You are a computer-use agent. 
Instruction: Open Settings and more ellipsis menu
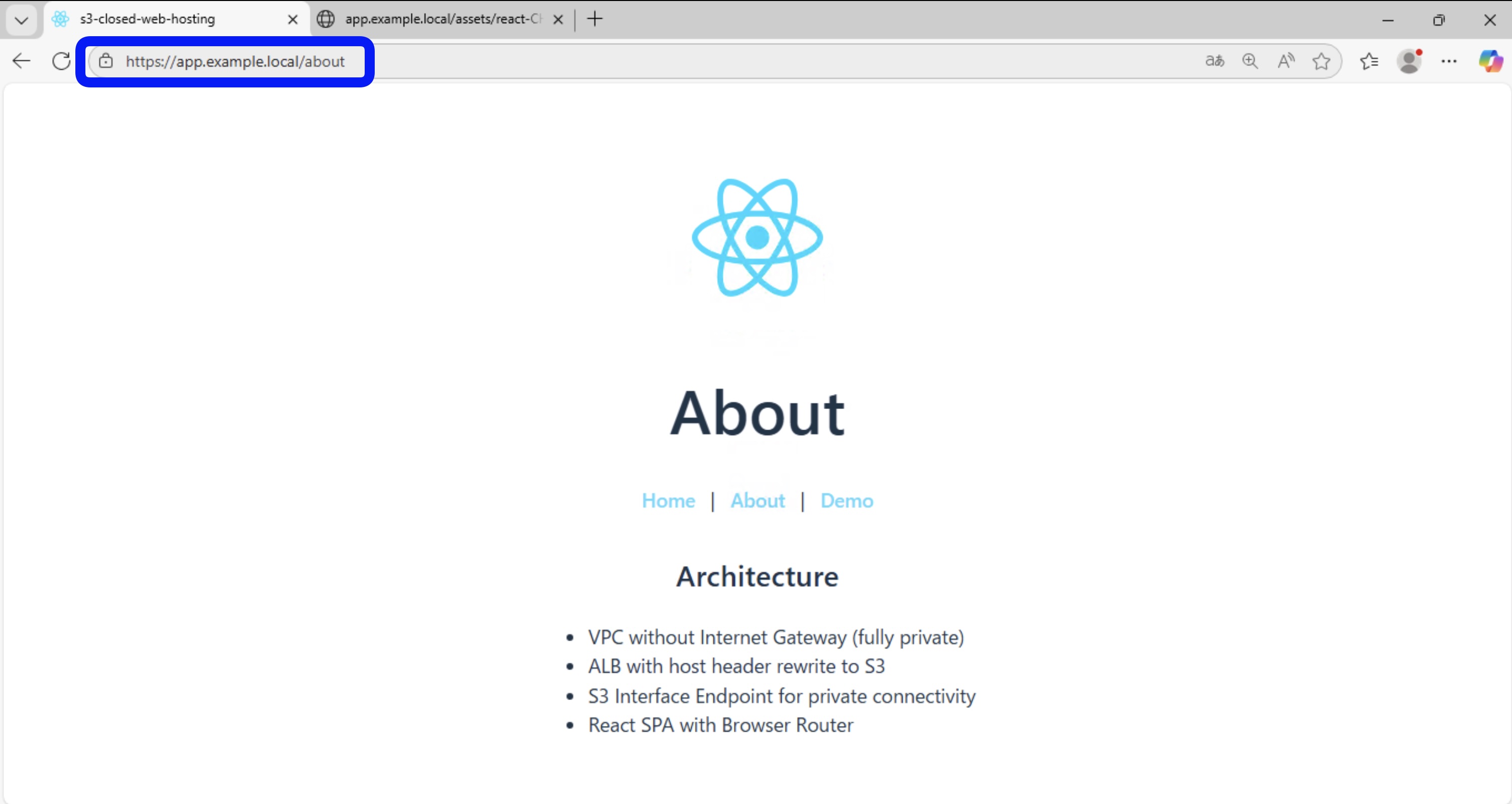coord(1449,61)
